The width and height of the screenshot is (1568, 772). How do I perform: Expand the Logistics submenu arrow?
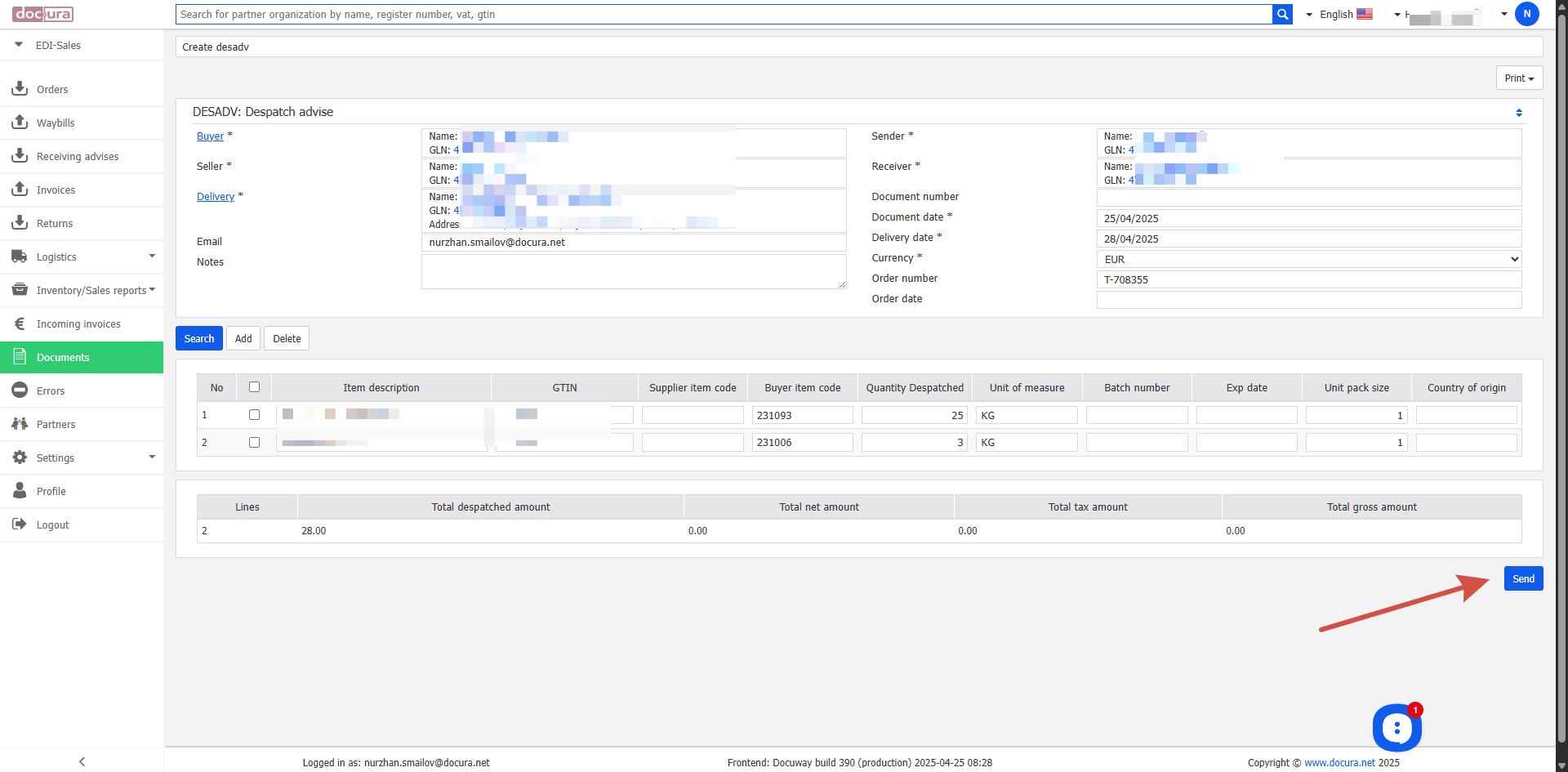[x=152, y=256]
